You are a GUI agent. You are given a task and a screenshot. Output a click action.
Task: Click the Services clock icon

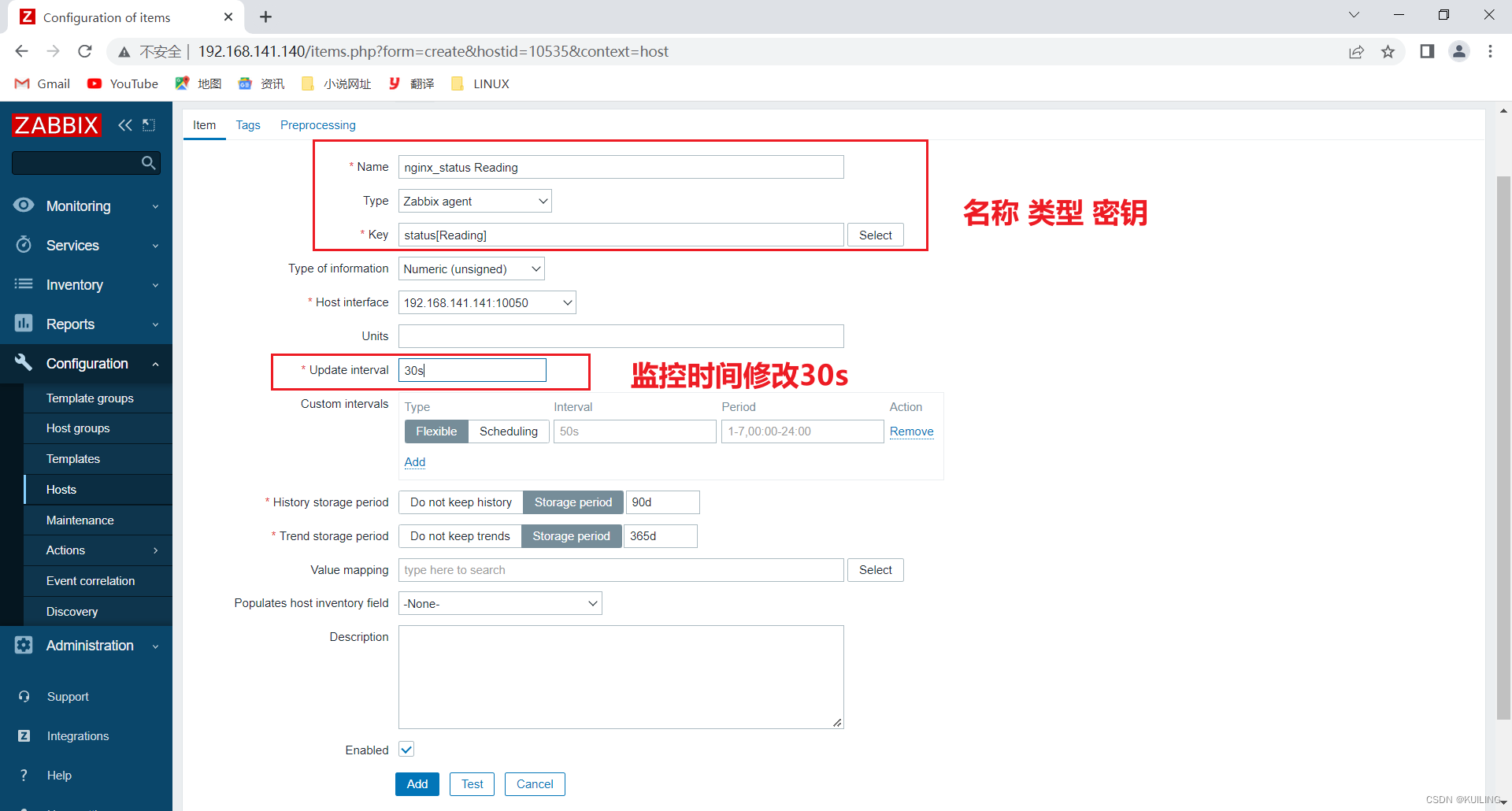[24, 245]
